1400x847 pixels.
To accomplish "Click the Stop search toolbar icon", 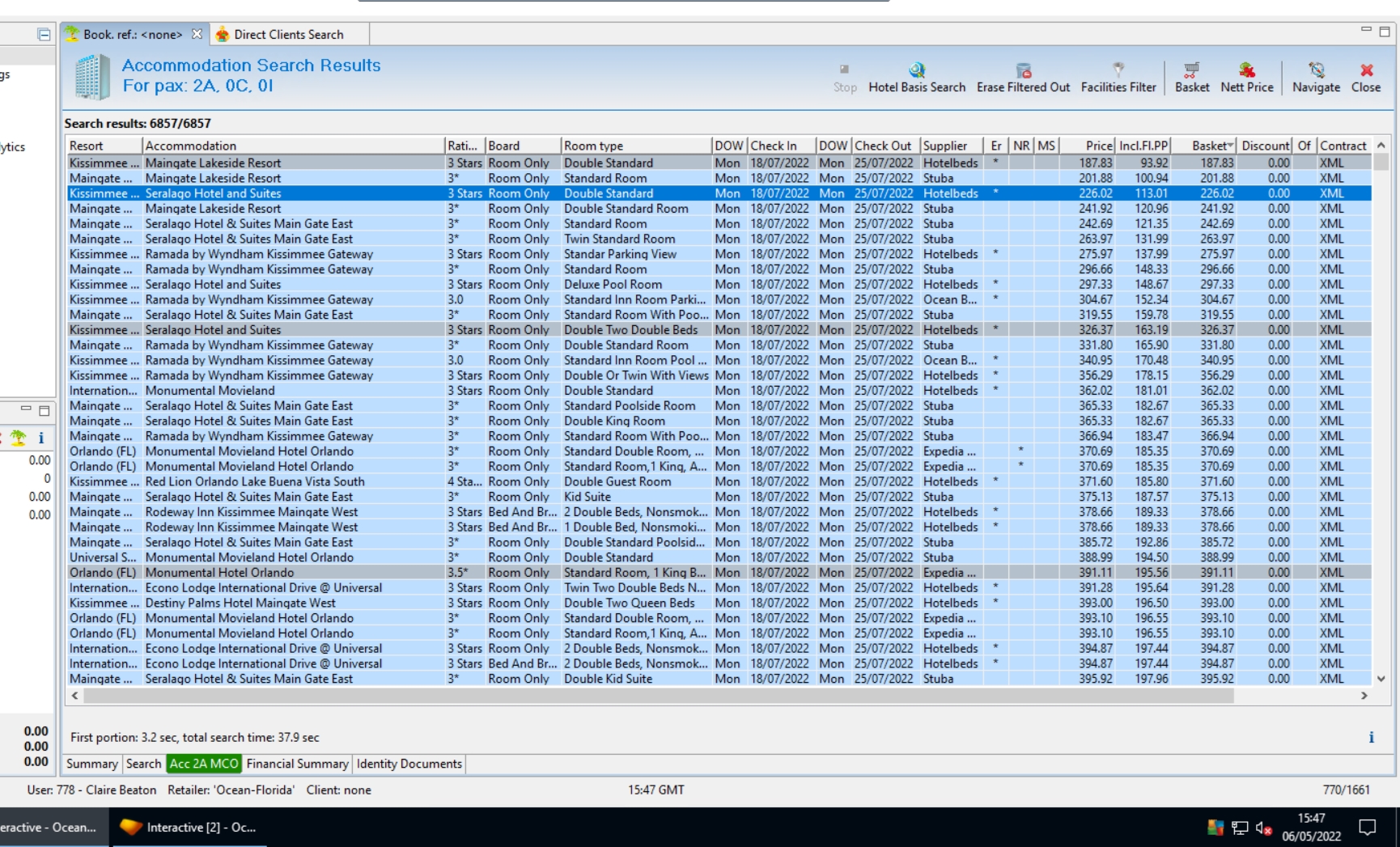I will [x=844, y=78].
